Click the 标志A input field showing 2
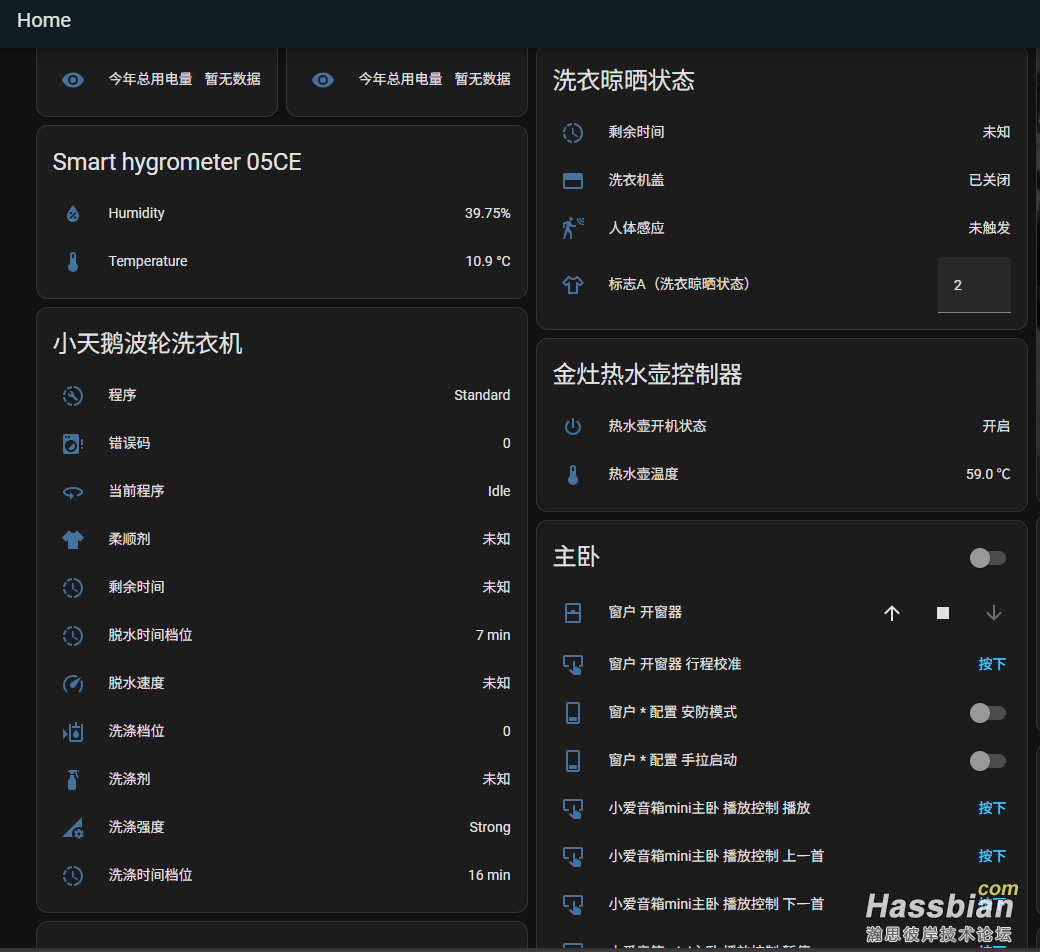 [974, 285]
